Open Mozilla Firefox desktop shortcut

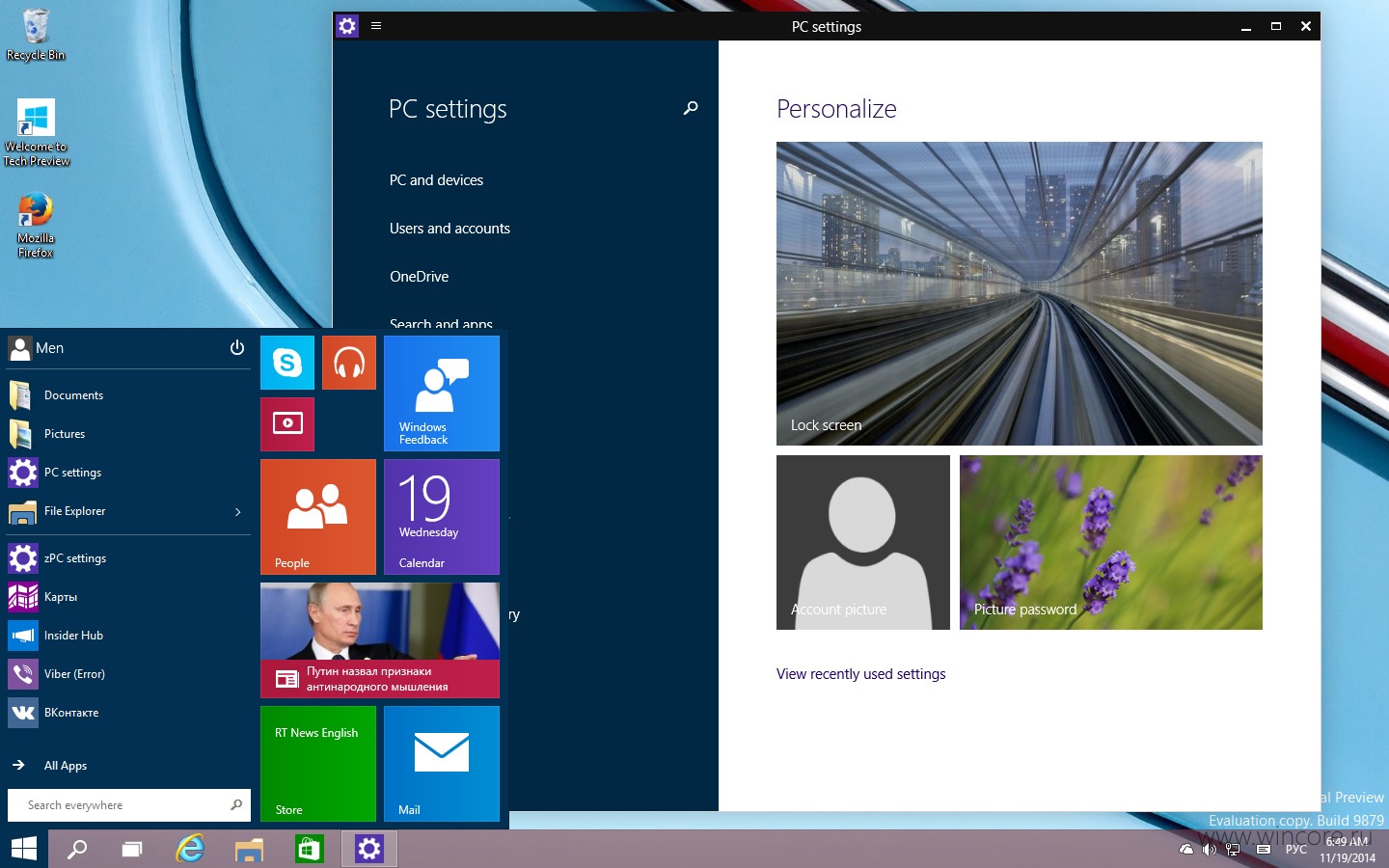tap(36, 225)
